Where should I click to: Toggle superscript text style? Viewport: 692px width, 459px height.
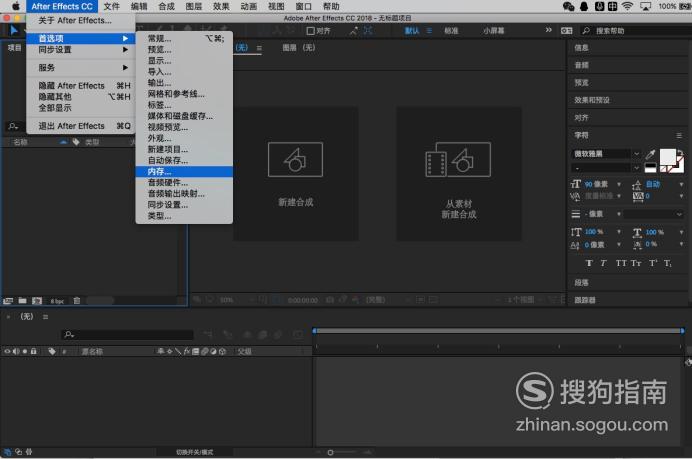653,263
